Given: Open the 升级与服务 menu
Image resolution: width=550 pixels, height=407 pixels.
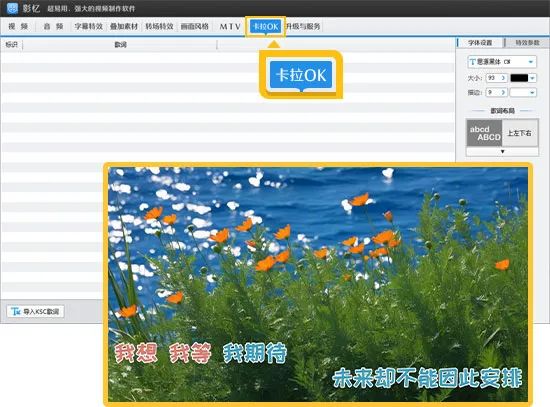Looking at the screenshot, I should [303, 26].
